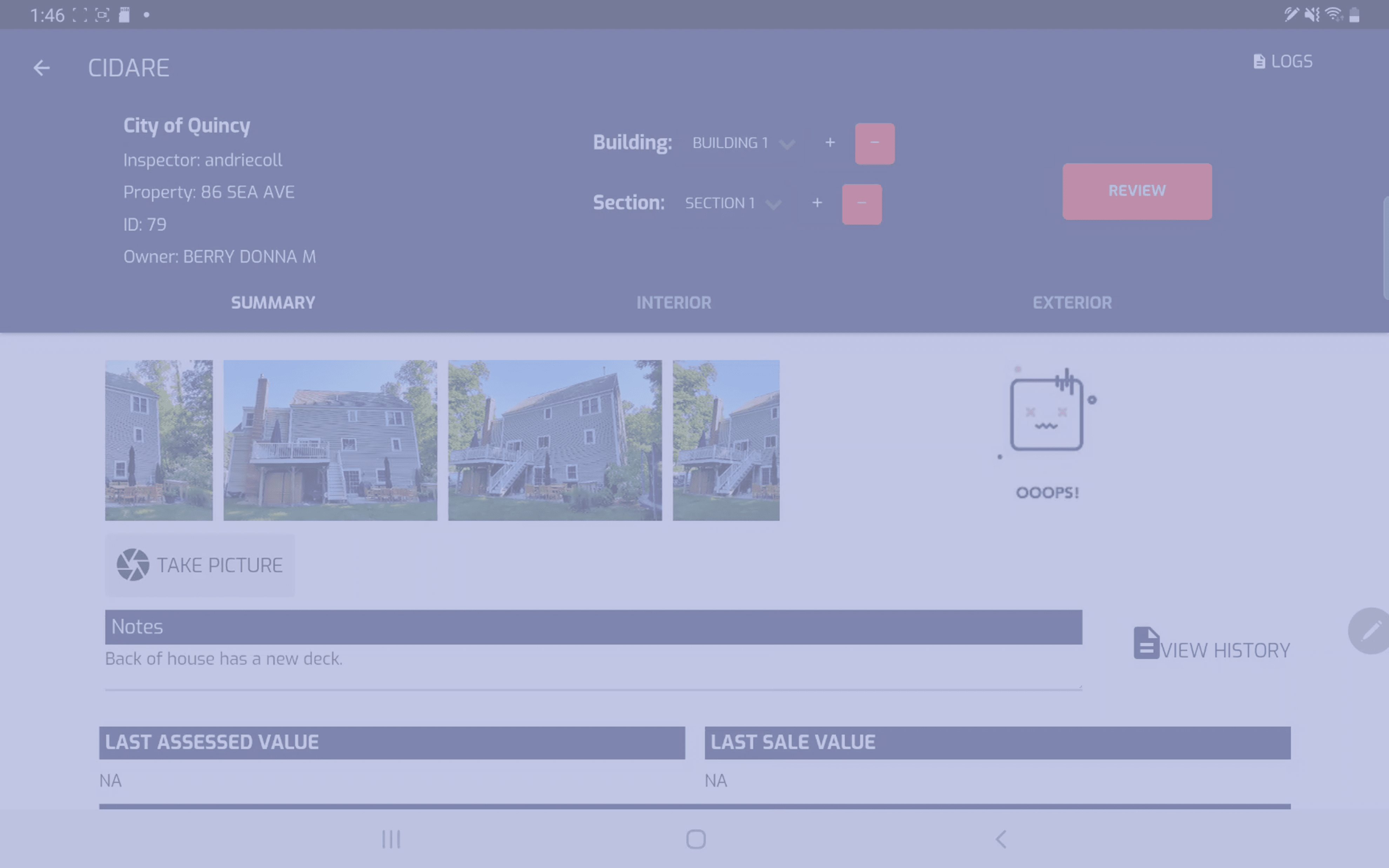
Task: Switch to the INTERIOR tab
Action: 673,303
